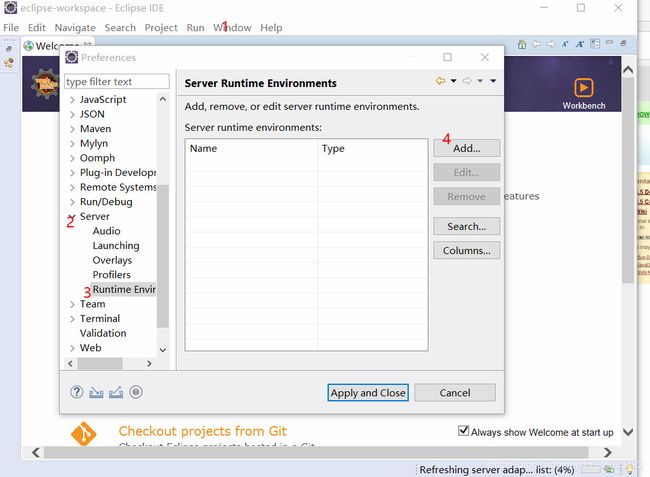Expand the Terminal preferences node
Image resolution: width=650 pixels, height=477 pixels.
click(x=73, y=319)
